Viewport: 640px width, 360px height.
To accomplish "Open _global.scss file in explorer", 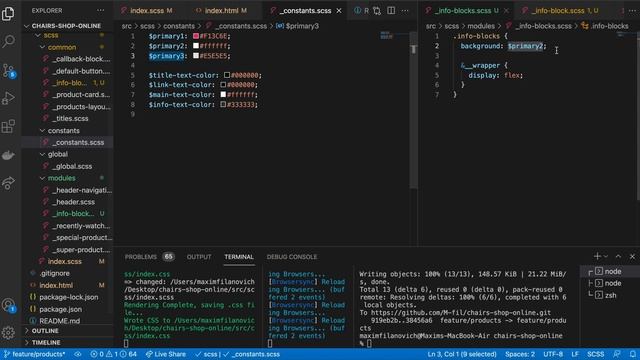I will [x=72, y=167].
